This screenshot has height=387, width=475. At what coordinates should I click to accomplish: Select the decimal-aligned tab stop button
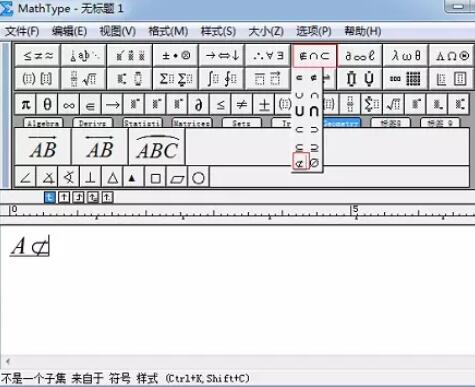(107, 197)
